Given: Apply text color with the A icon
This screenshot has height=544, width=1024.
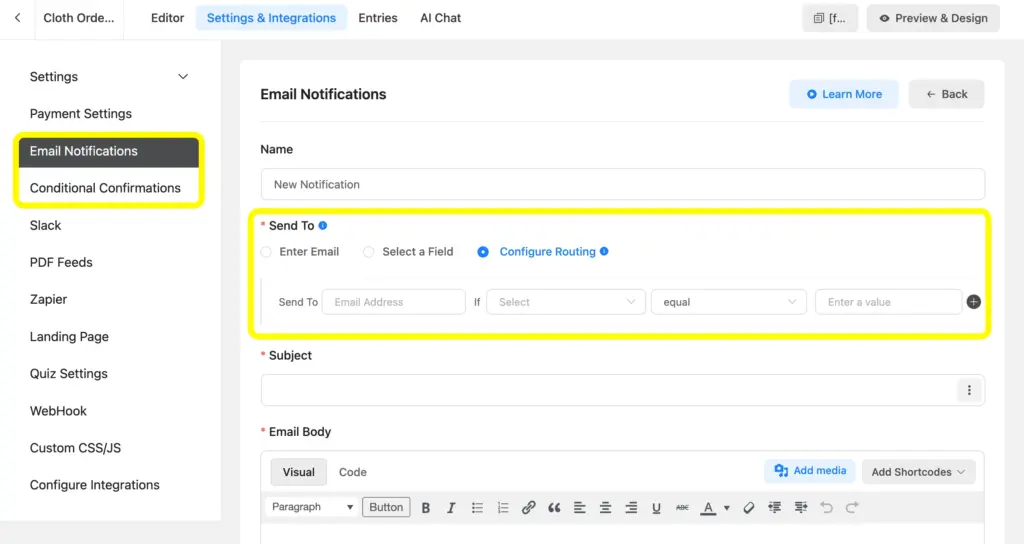Looking at the screenshot, I should point(708,507).
